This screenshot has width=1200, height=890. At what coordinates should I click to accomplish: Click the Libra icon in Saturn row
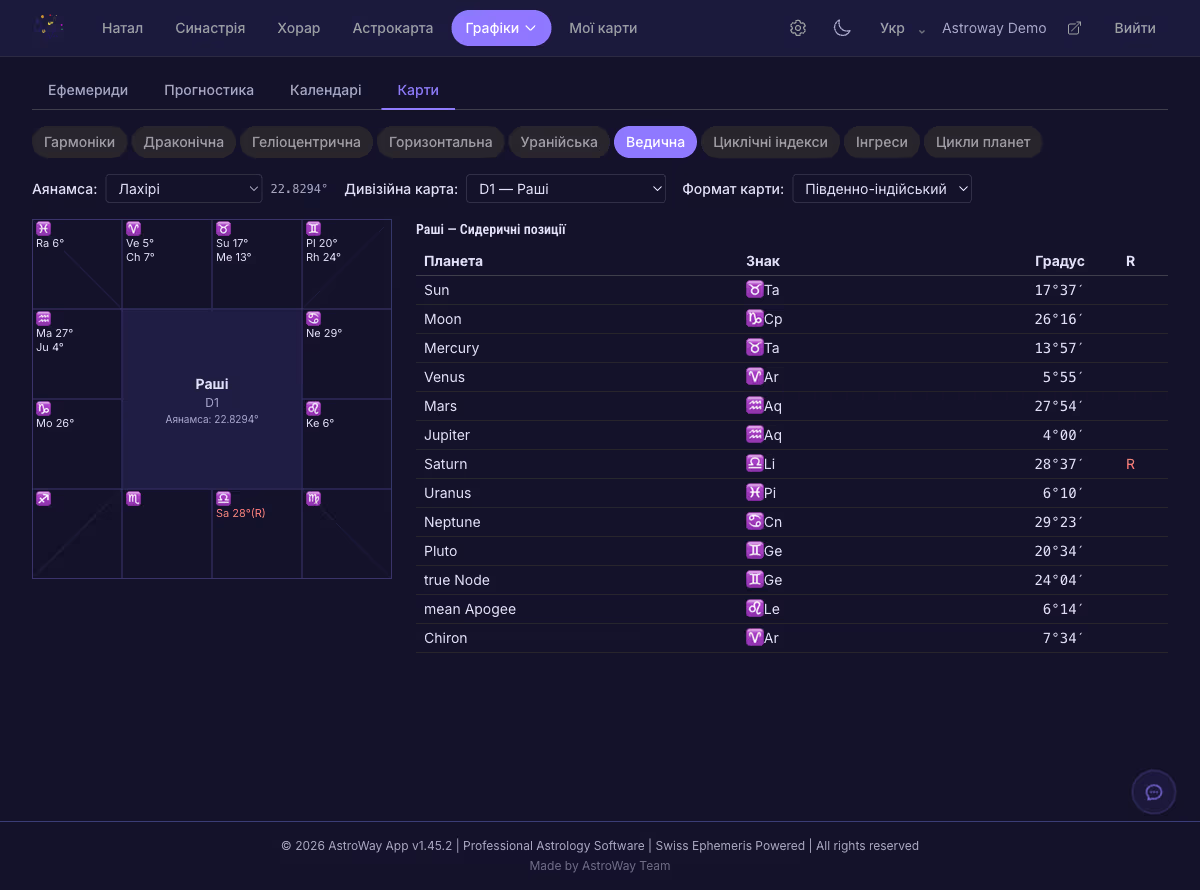(x=754, y=464)
